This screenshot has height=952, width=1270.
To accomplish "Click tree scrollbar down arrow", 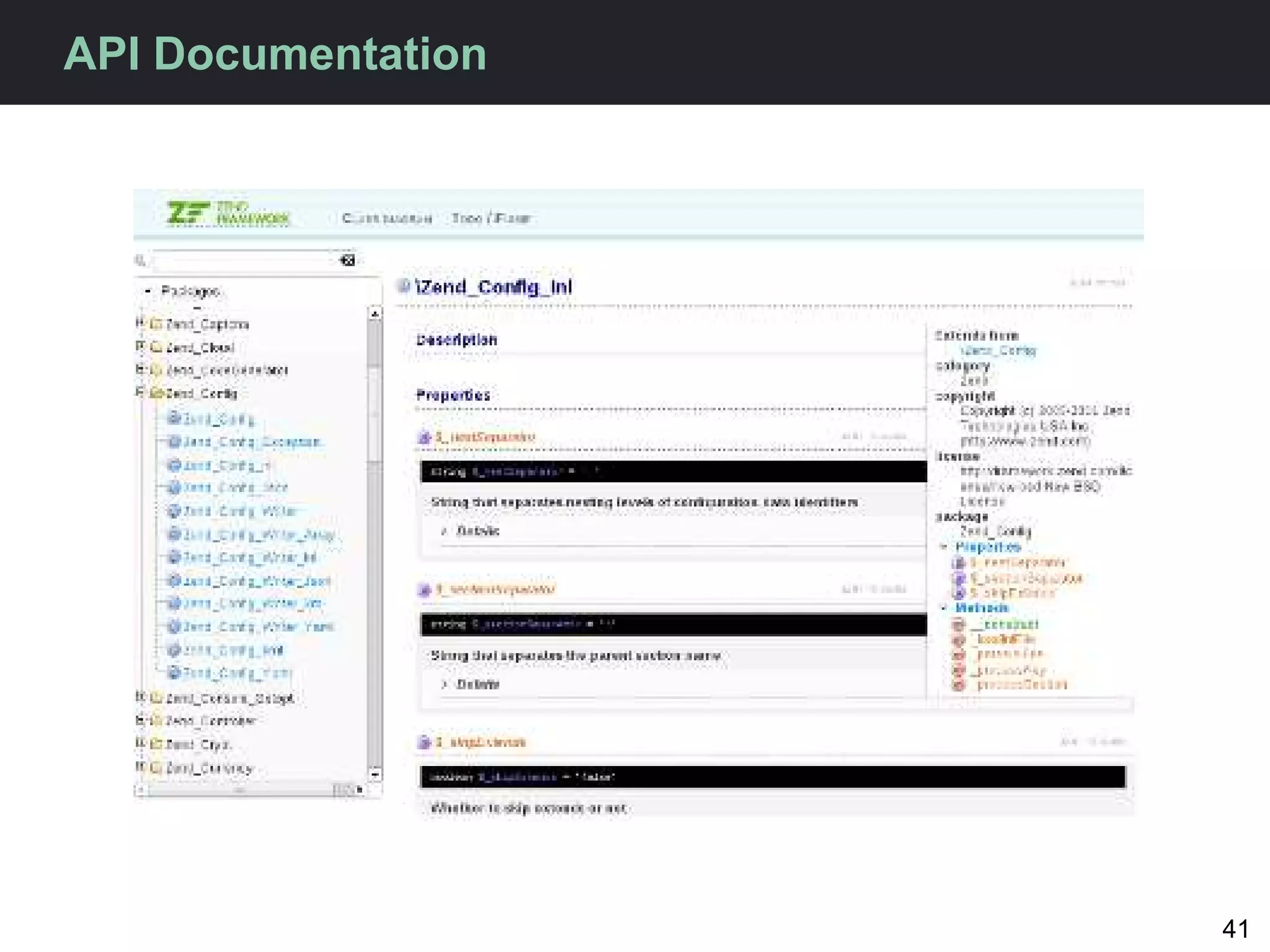I will click(x=375, y=774).
